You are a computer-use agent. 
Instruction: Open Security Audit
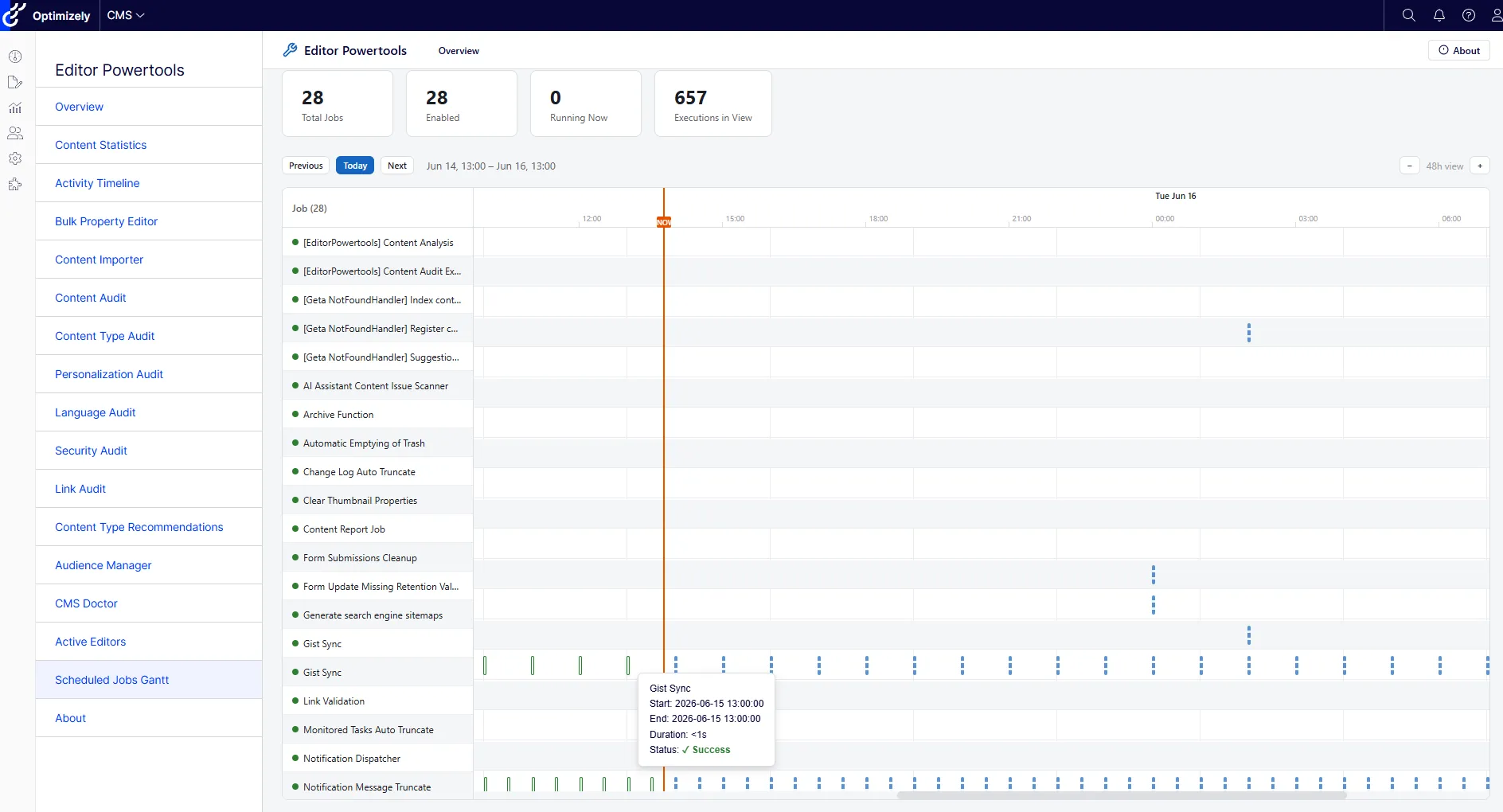coord(149,451)
